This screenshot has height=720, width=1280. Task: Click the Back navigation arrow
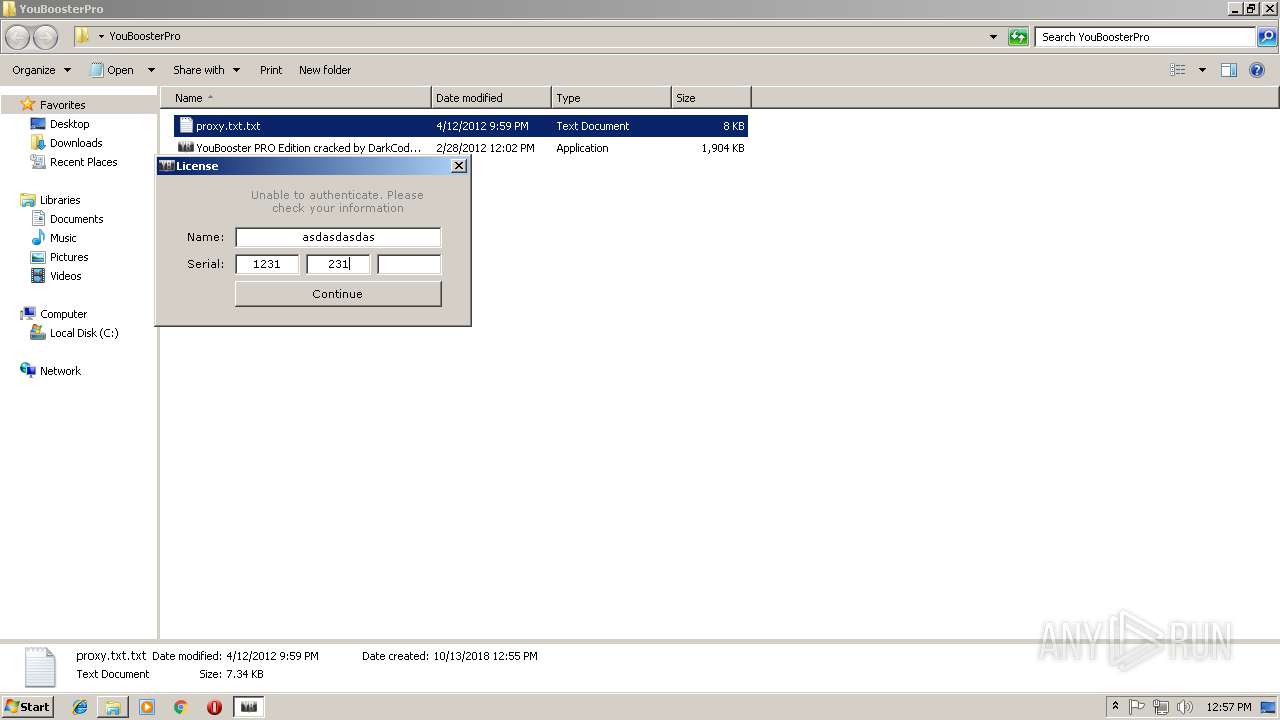[17, 37]
